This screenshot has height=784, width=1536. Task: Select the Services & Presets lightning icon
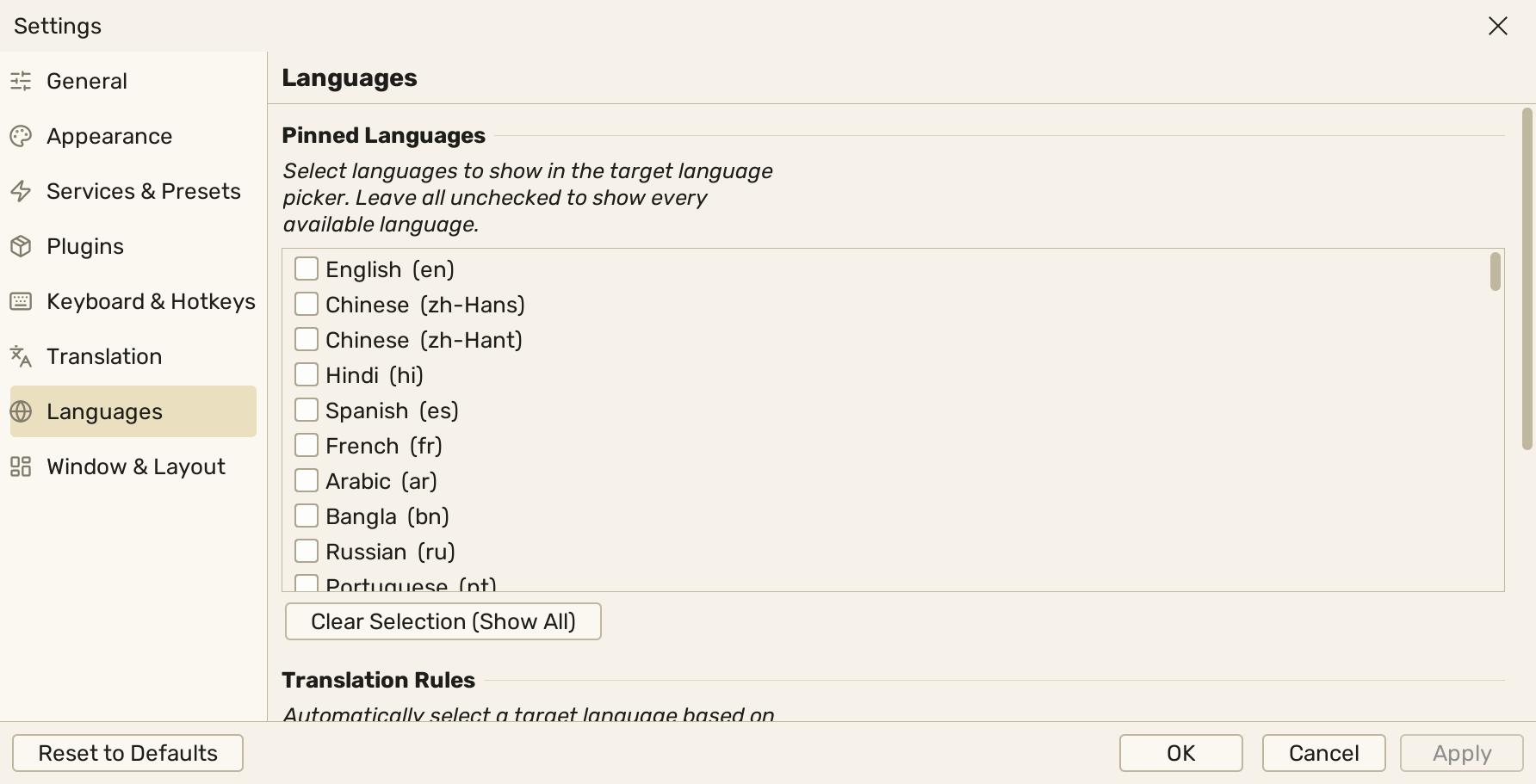21,191
